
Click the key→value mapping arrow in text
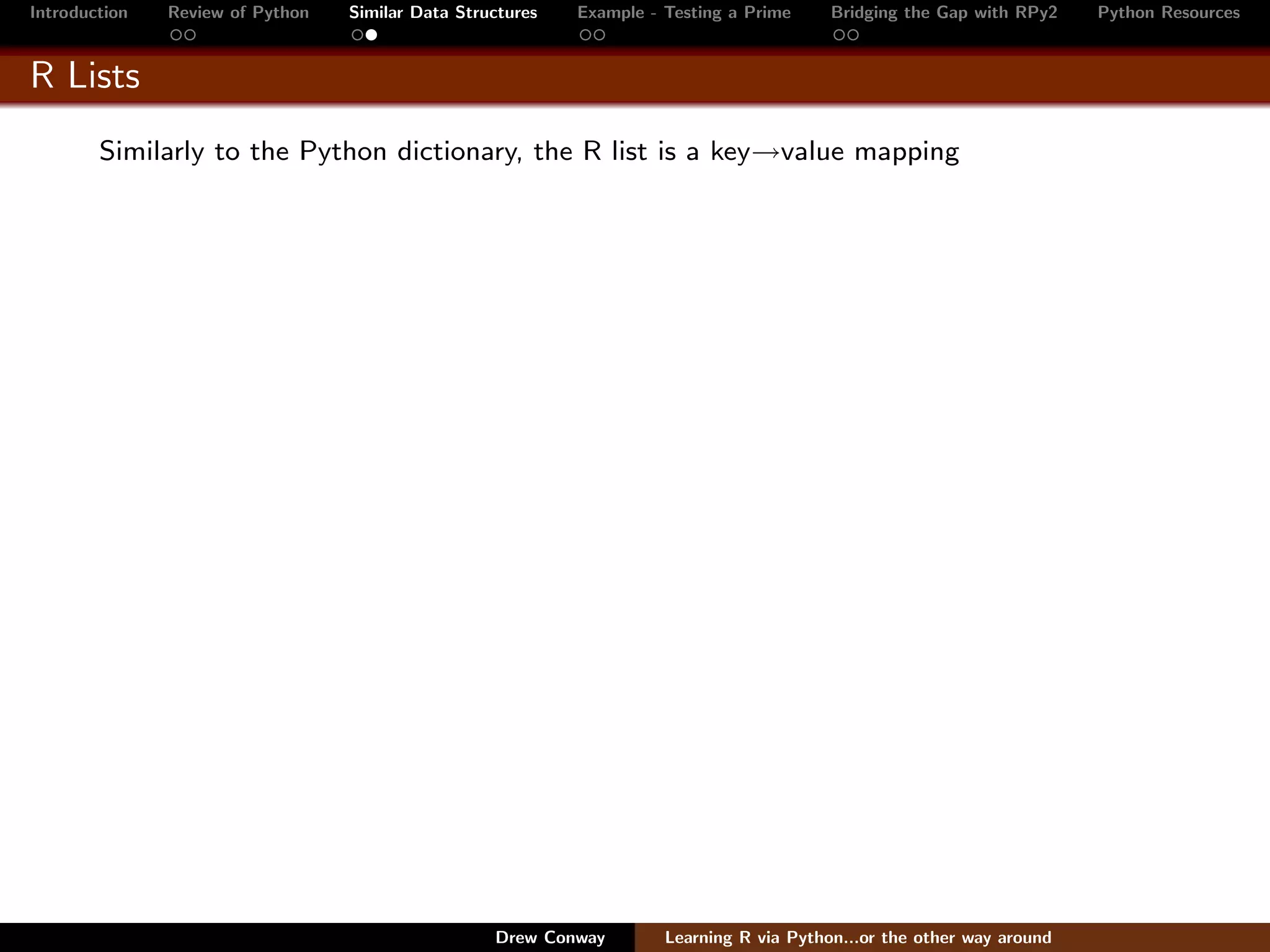pyautogui.click(x=765, y=152)
